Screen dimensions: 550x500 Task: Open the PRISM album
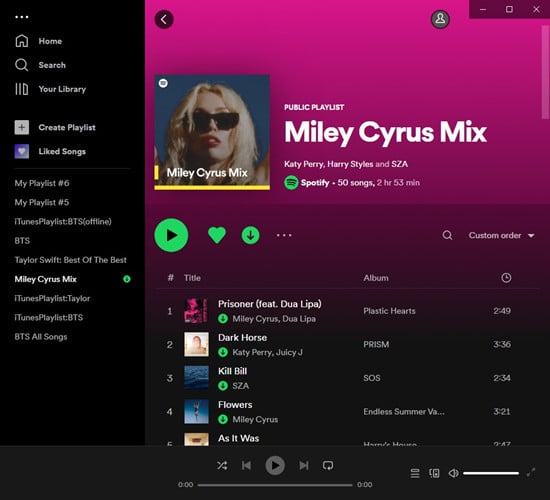tap(376, 345)
